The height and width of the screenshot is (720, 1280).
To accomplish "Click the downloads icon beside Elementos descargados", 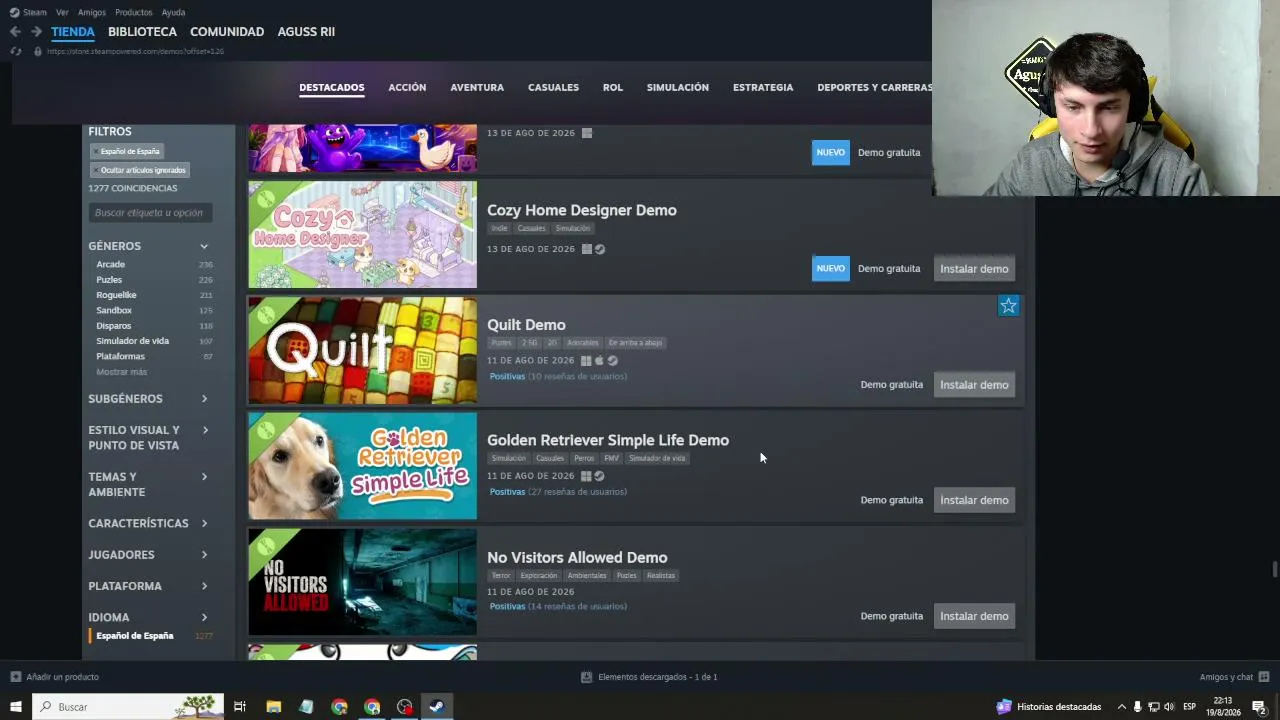I will click(587, 677).
